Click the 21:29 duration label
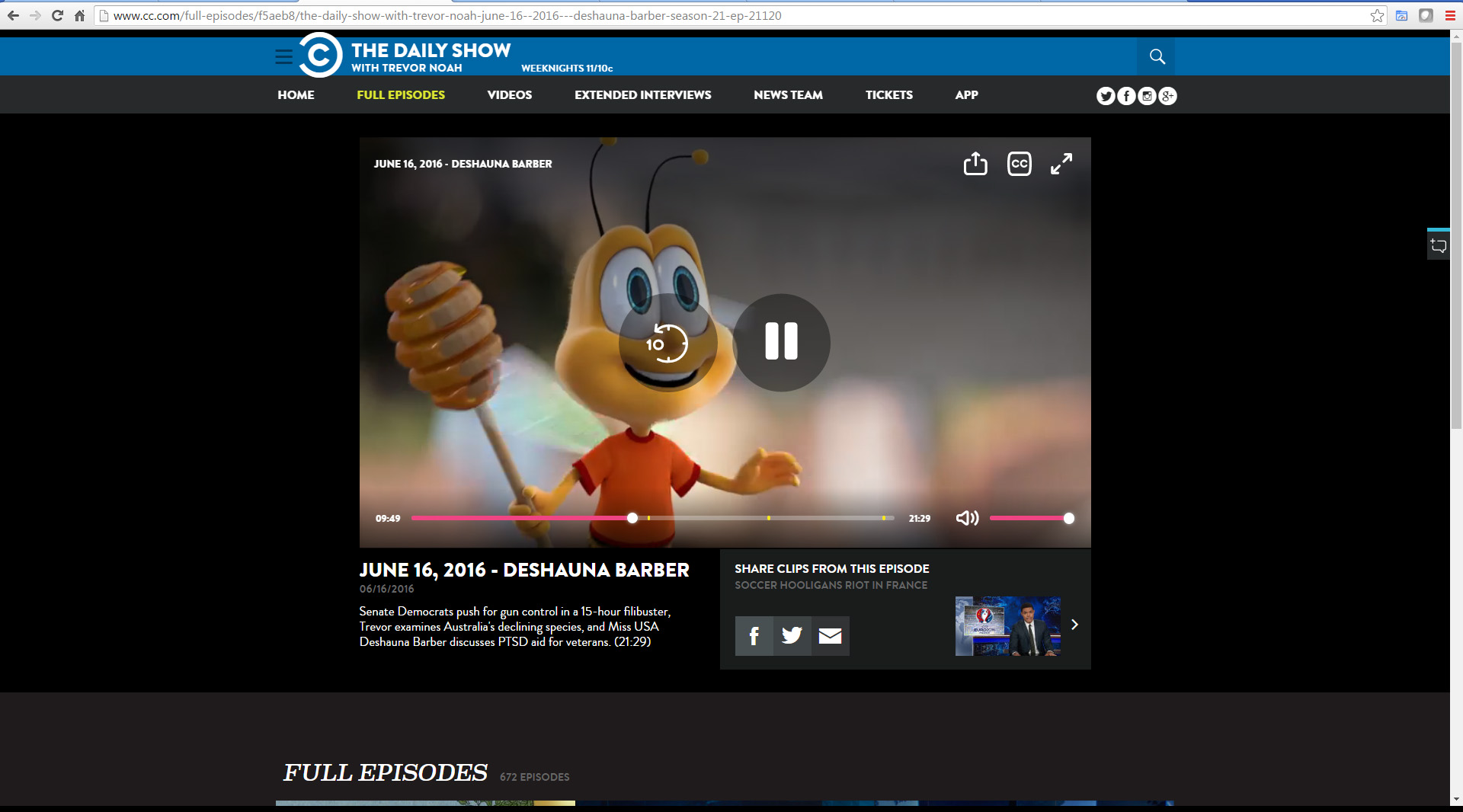The width and height of the screenshot is (1463, 812). coord(919,518)
